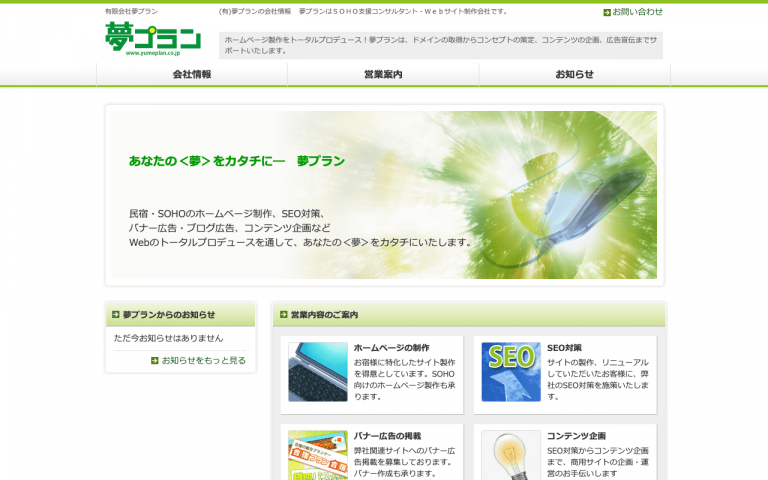Click the arrow icon beside お問い合わせ
768x480 pixels.
tap(607, 12)
